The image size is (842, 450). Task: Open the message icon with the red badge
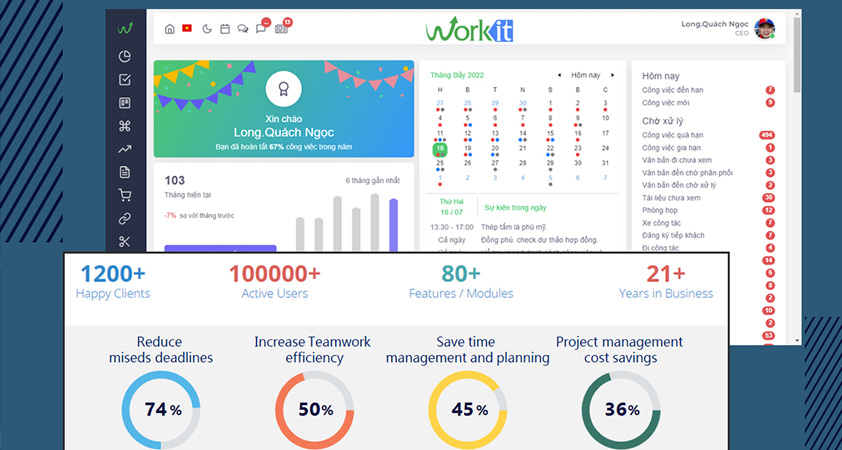point(262,28)
